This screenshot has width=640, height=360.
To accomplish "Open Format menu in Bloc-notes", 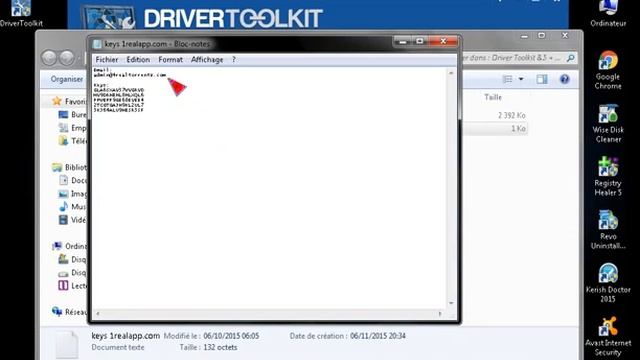I will (170, 60).
